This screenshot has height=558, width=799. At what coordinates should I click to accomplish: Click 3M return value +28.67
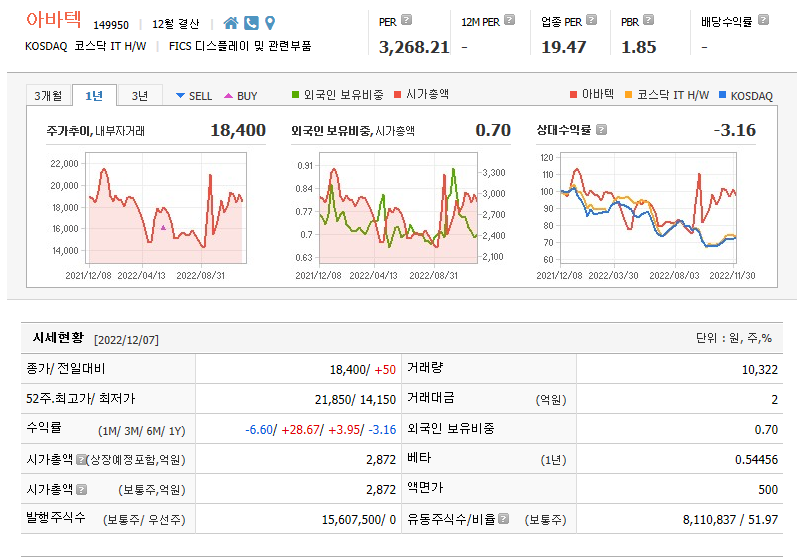pyautogui.click(x=301, y=430)
